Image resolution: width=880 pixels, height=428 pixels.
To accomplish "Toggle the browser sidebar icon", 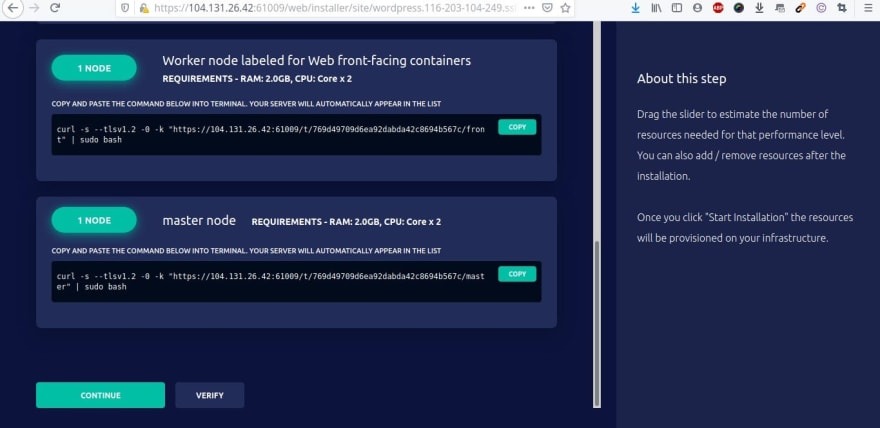I will point(677,8).
